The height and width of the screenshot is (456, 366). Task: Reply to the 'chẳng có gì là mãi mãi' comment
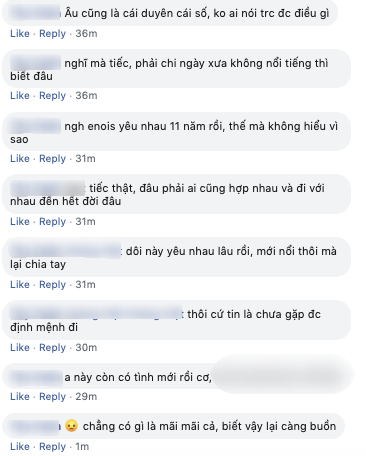pos(52,447)
